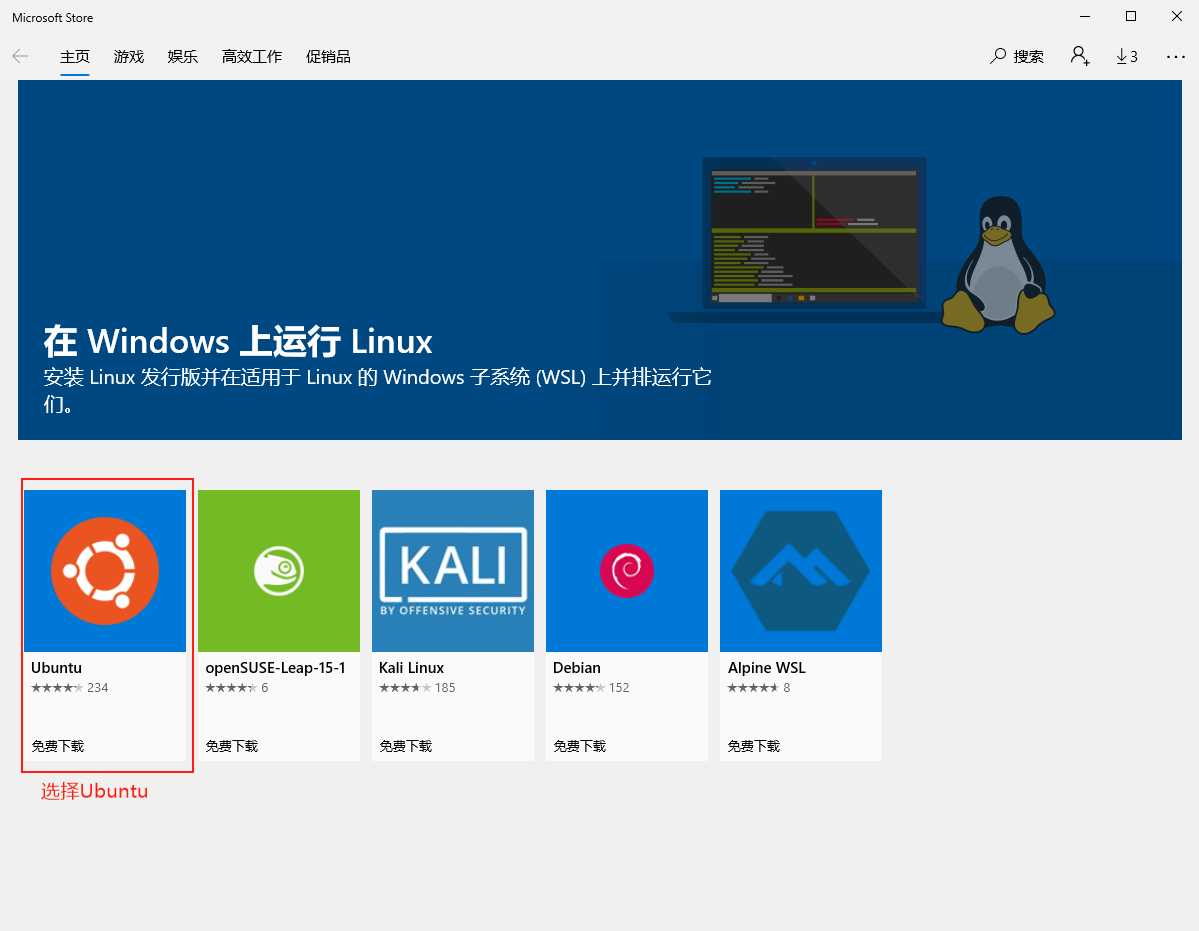Go to the 促销品 tab

tap(328, 56)
